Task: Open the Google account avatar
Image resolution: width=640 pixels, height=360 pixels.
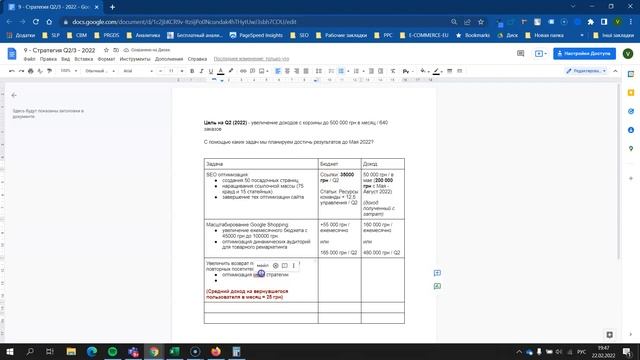Action: (x=628, y=53)
